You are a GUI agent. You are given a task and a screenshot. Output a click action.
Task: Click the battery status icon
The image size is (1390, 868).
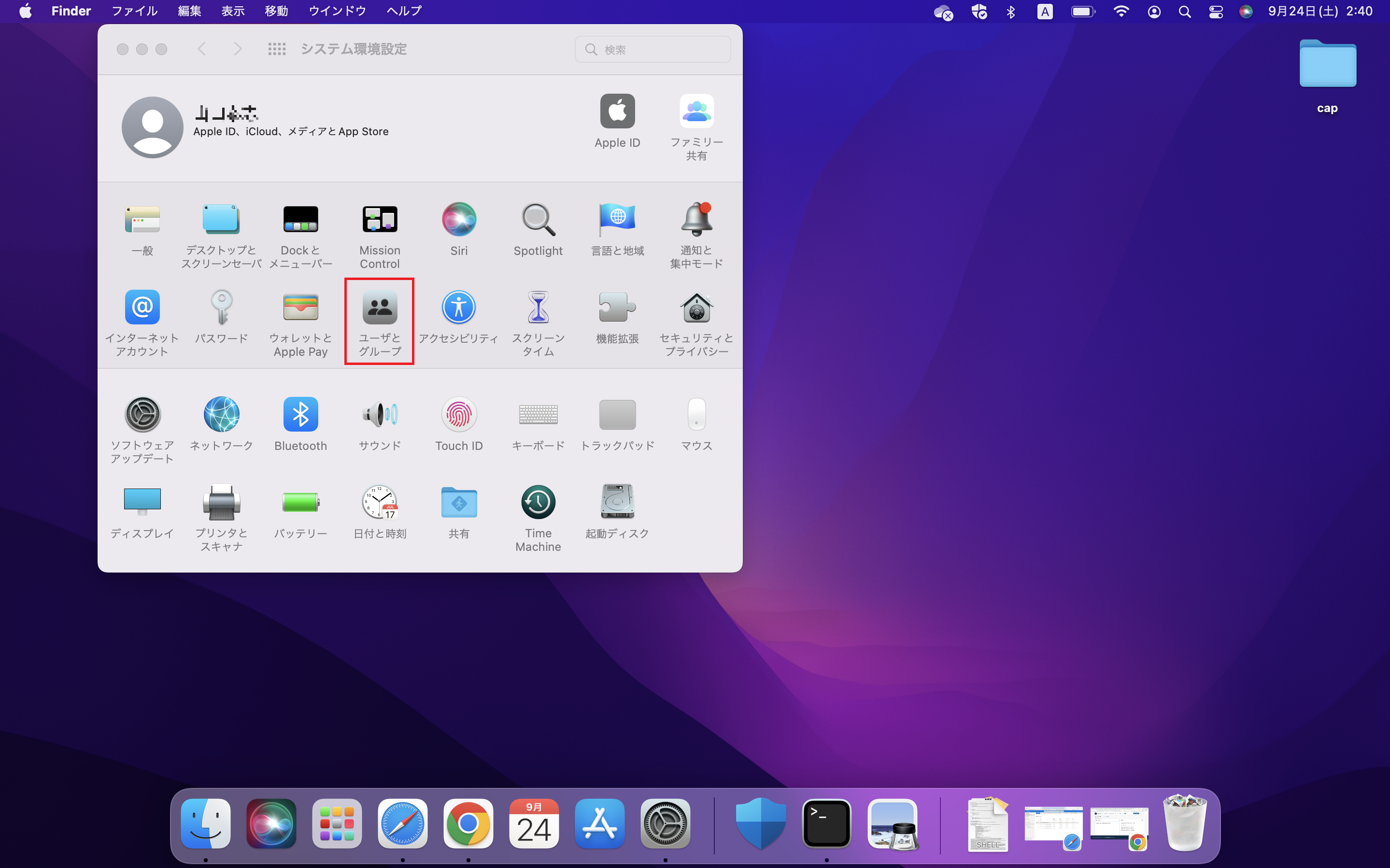[1083, 12]
